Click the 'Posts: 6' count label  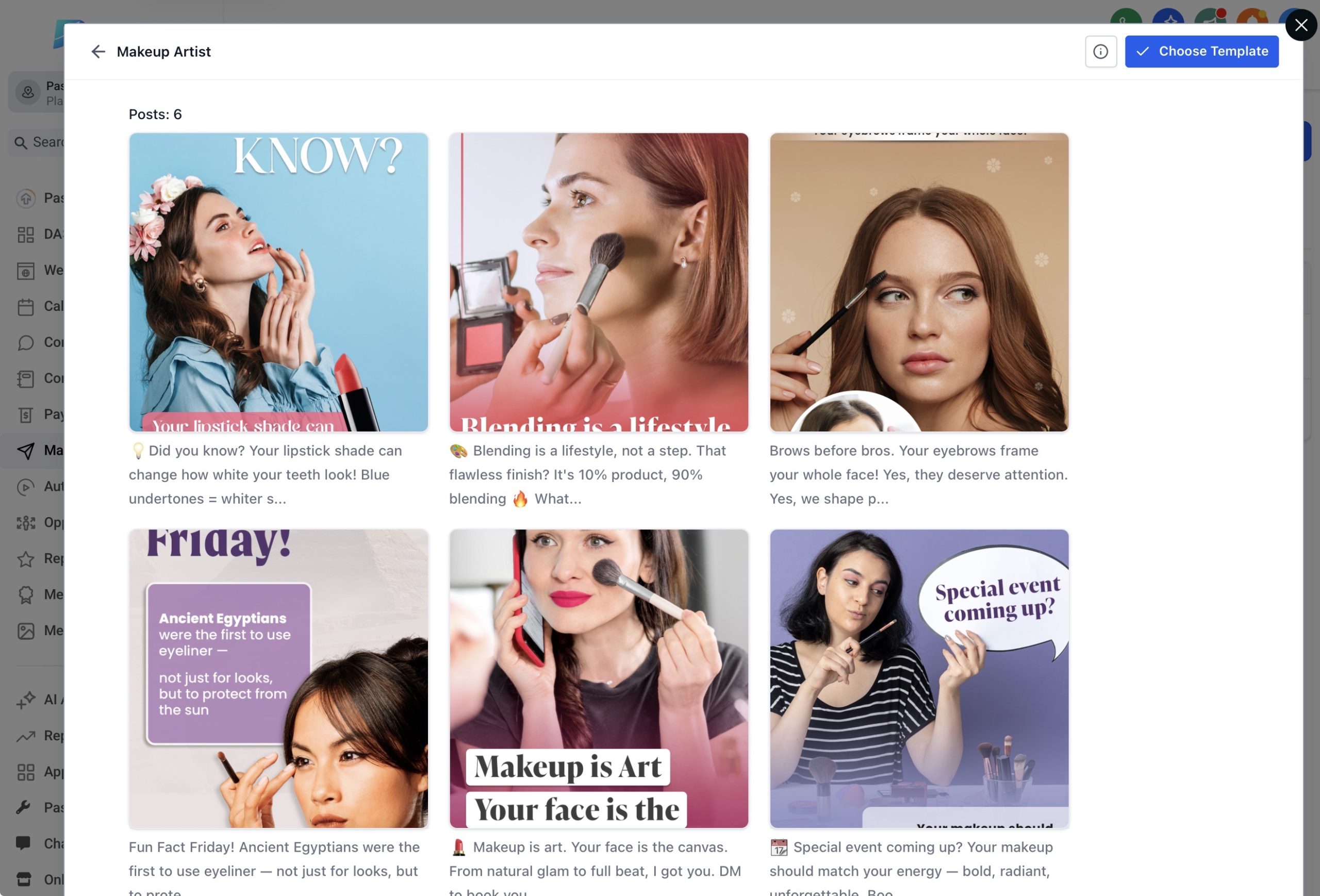pyautogui.click(x=155, y=114)
